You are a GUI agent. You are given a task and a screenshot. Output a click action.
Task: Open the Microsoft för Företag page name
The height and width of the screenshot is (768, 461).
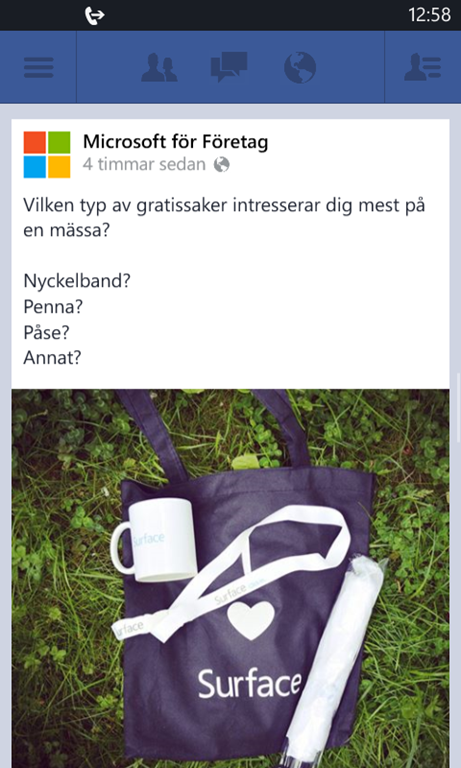point(175,142)
